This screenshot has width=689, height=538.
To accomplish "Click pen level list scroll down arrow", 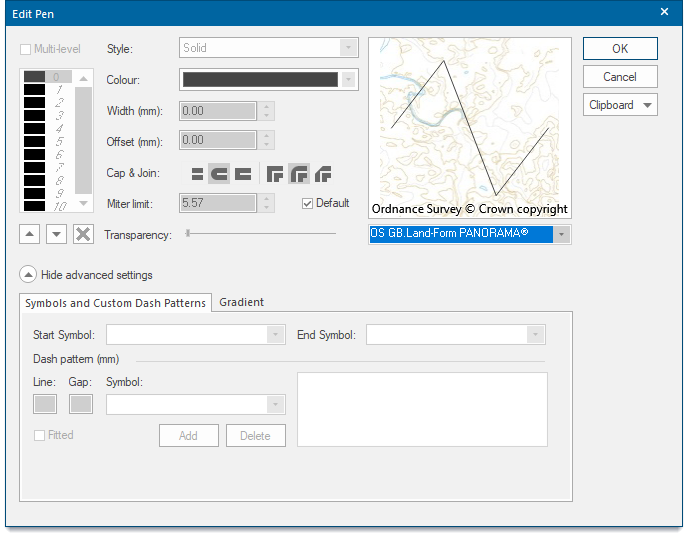I will [x=83, y=204].
